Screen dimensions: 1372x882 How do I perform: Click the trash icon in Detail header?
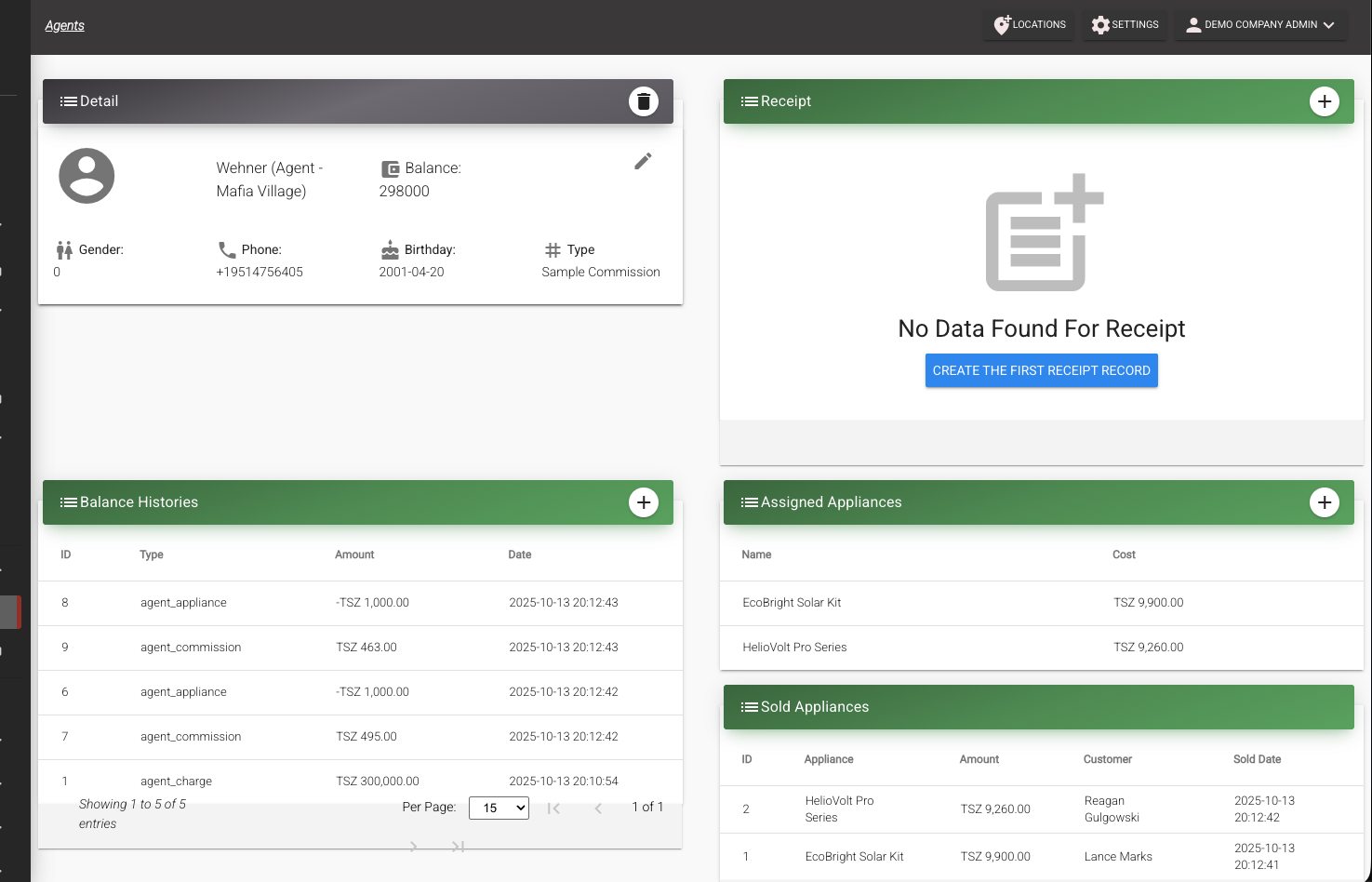pyautogui.click(x=643, y=101)
